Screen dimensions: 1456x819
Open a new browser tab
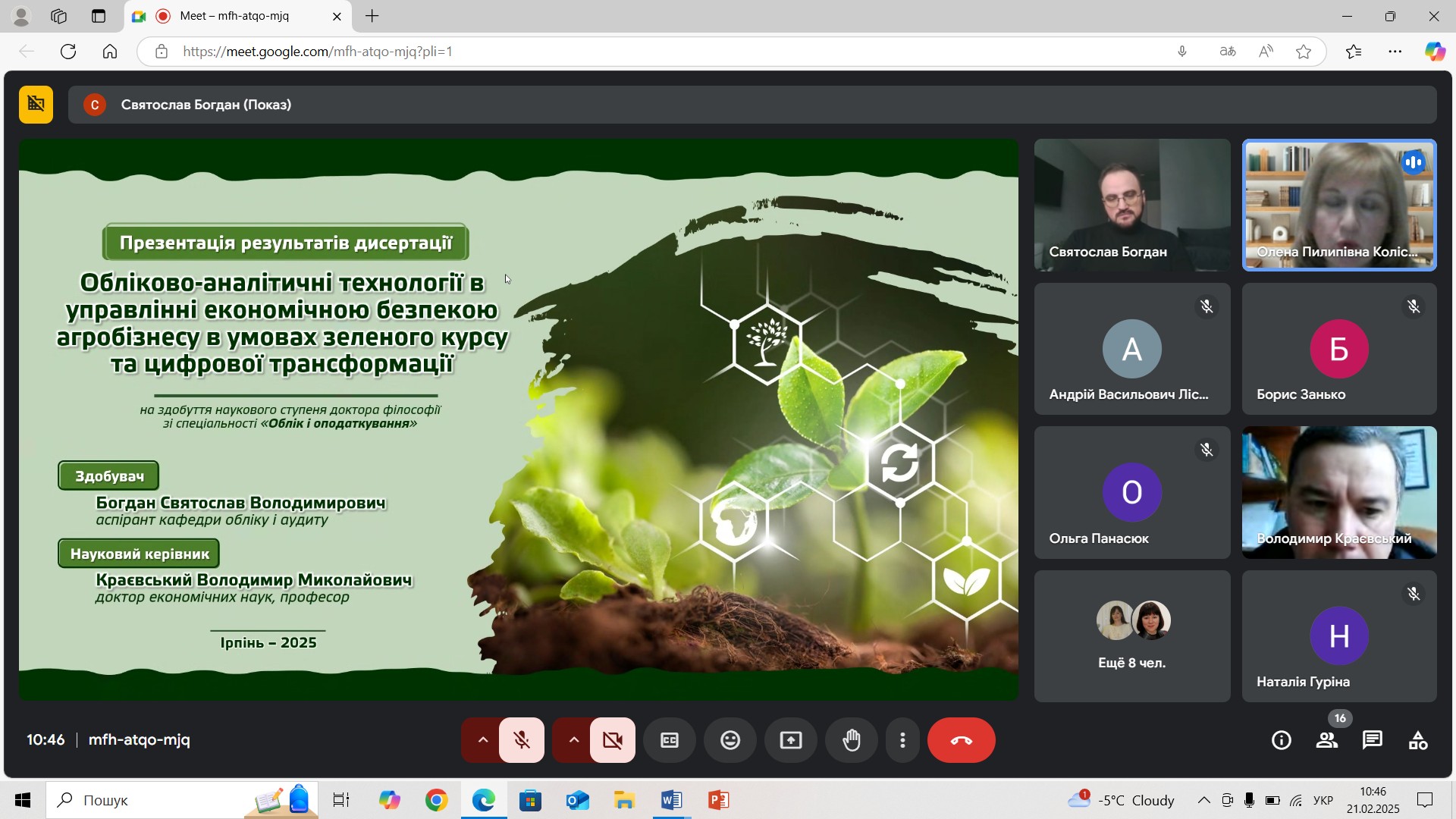(x=372, y=16)
